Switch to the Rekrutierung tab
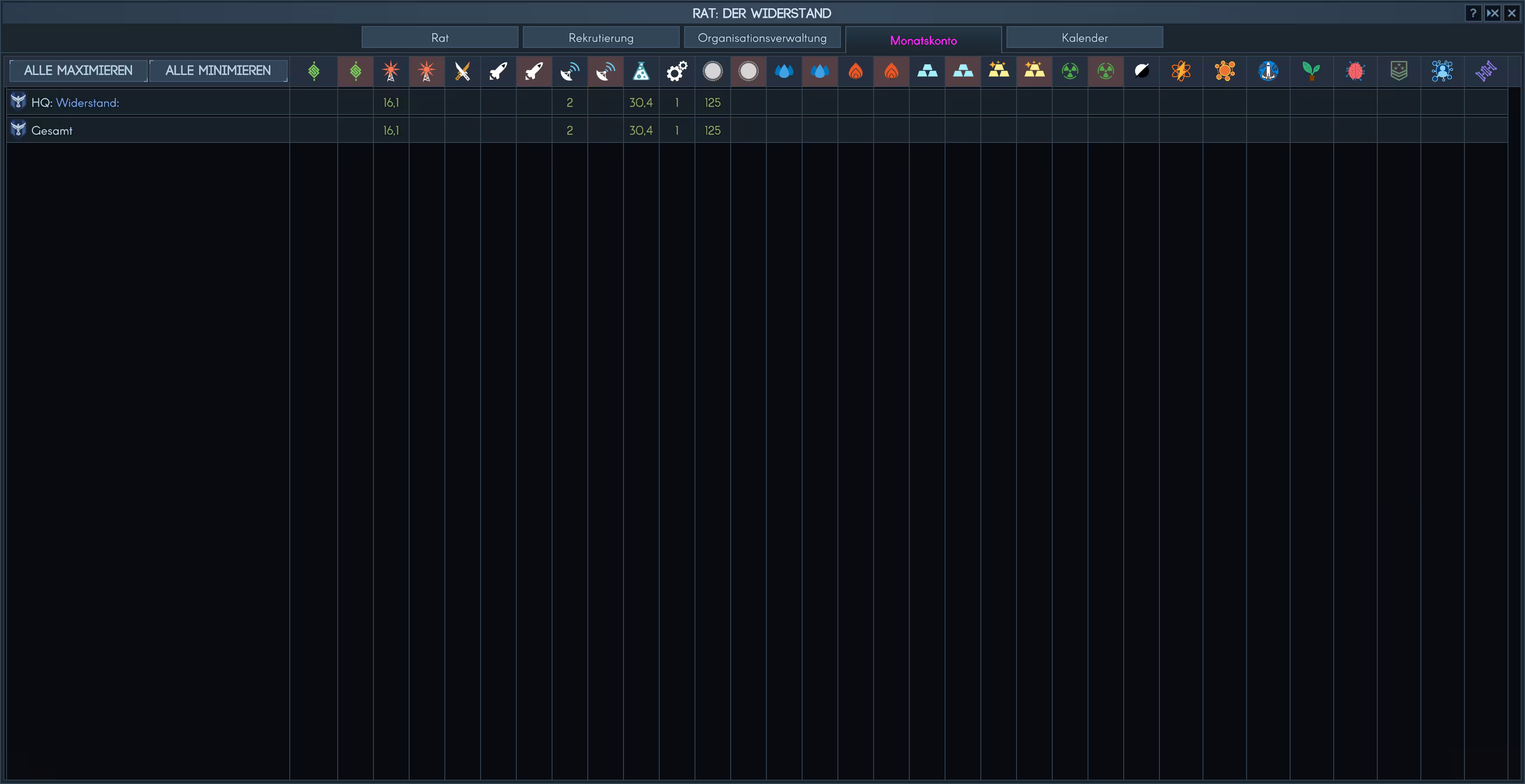Image resolution: width=1525 pixels, height=784 pixels. click(x=600, y=37)
